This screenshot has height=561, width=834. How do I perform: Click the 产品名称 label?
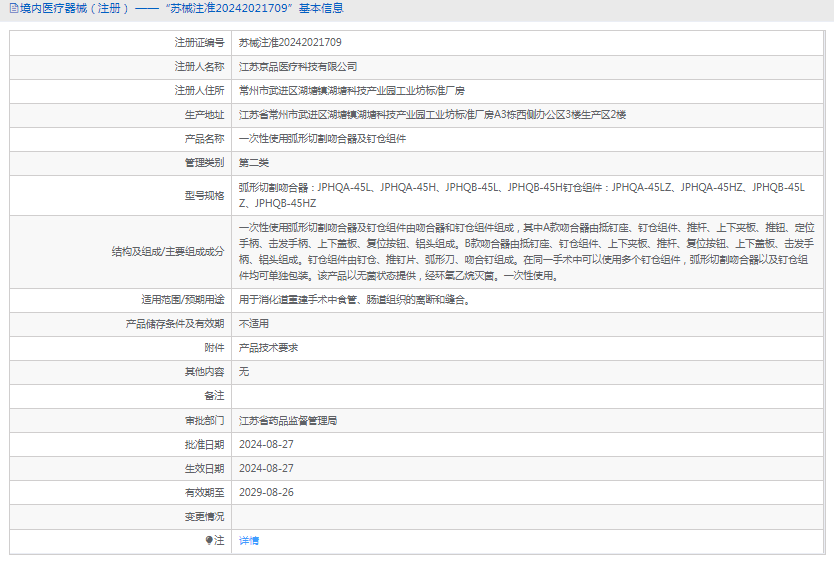coord(205,139)
